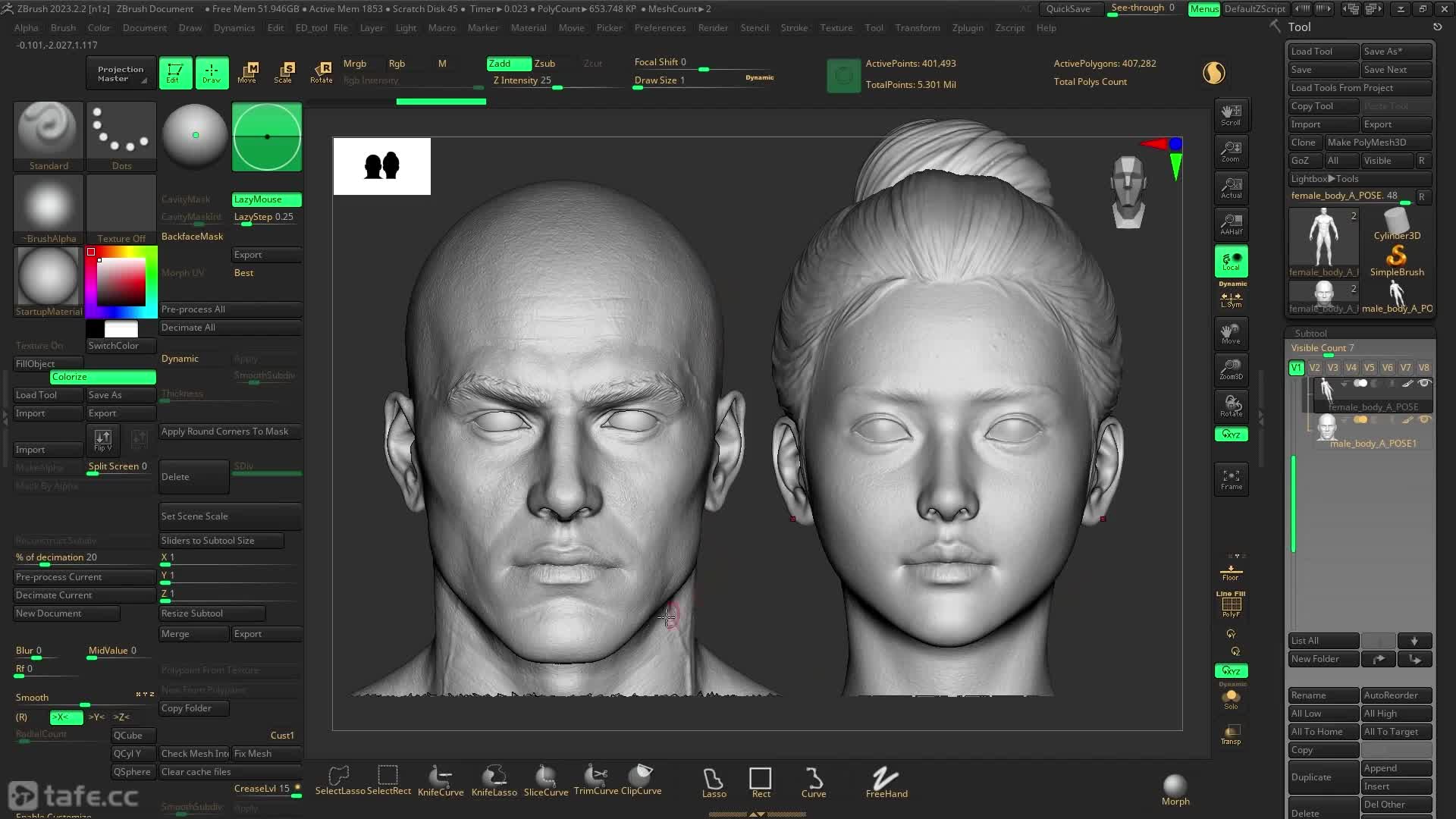This screenshot has width=1456, height=819.
Task: Hide the female_body_A_POSE subtool eye
Action: (x=1424, y=384)
